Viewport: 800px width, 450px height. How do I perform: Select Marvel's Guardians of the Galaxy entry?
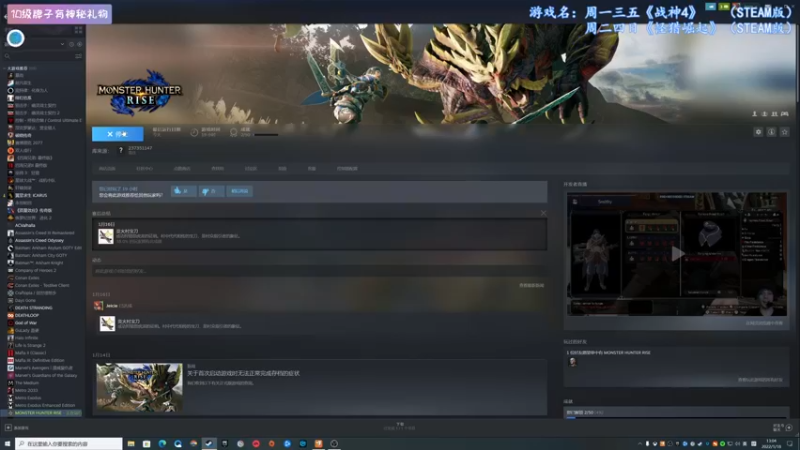click(46, 376)
